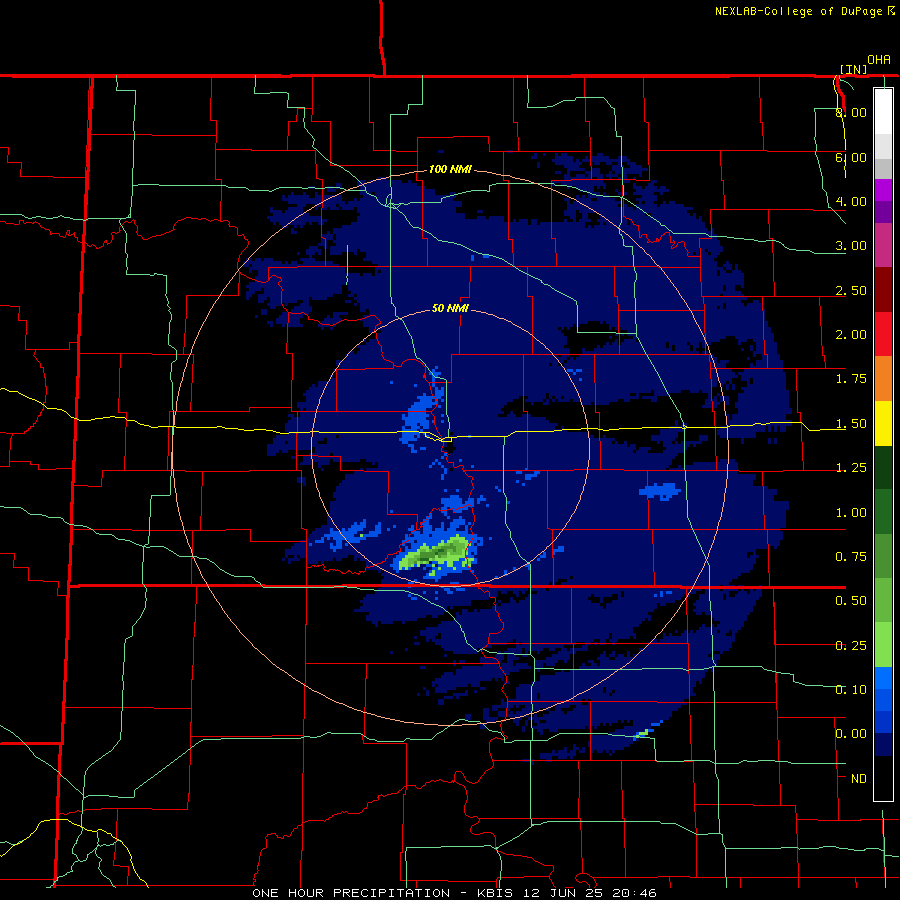Click the 0.10 legend value

click(x=851, y=690)
